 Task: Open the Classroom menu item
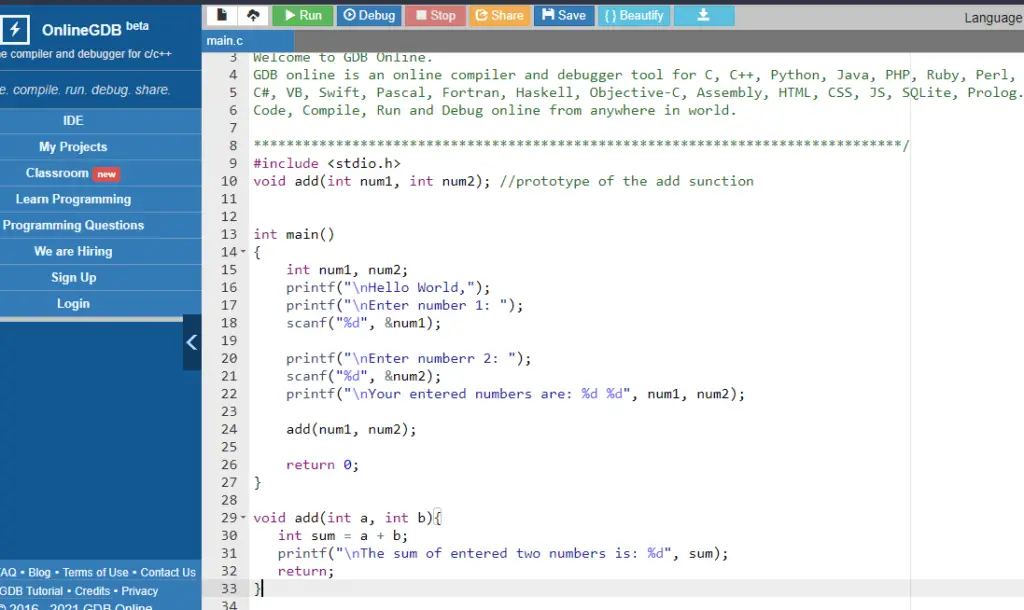pyautogui.click(x=57, y=173)
